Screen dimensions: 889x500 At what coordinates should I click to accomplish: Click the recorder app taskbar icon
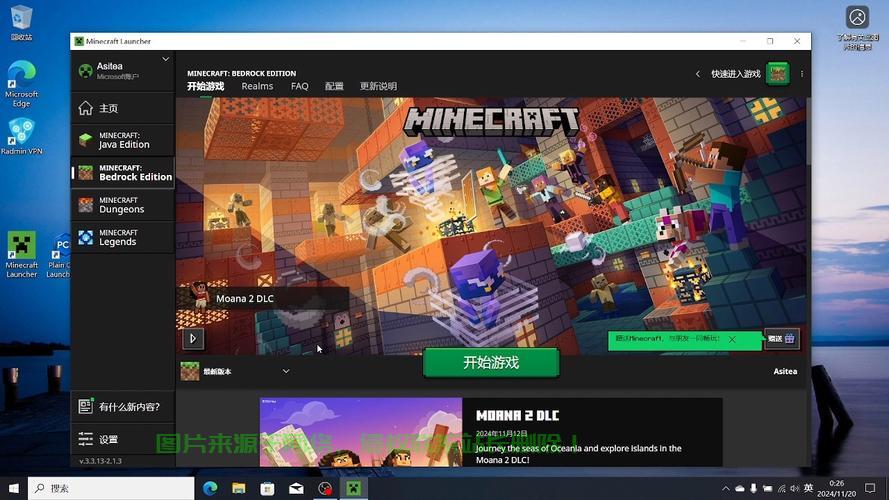pyautogui.click(x=325, y=488)
